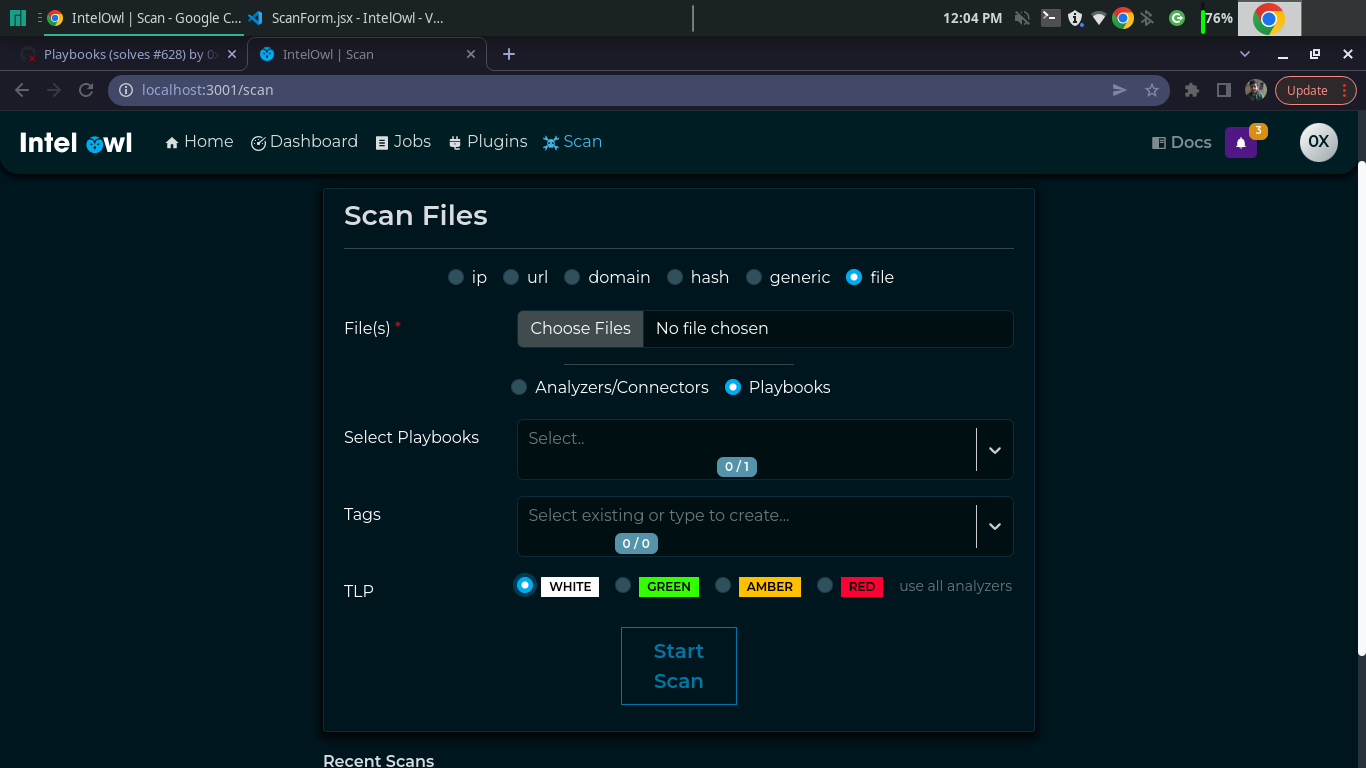Close the Playbooks (solves #628) tab

tap(232, 54)
